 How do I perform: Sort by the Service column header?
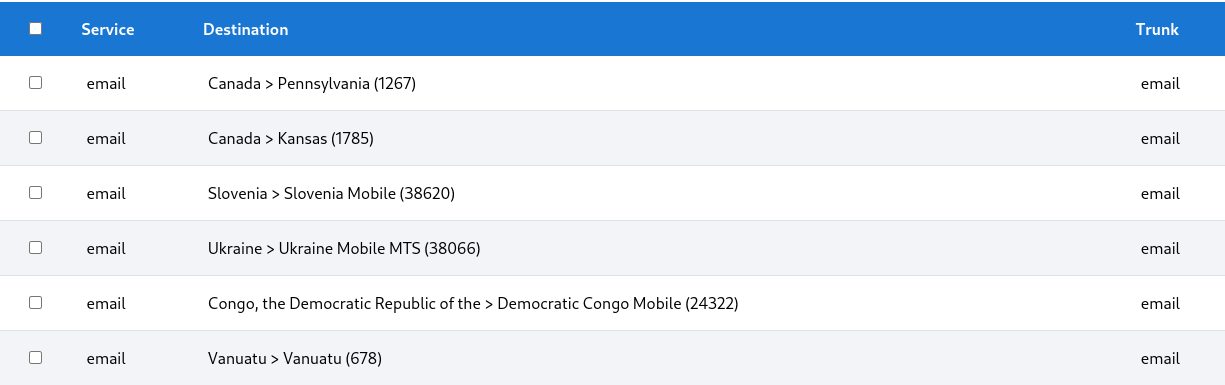coord(108,29)
